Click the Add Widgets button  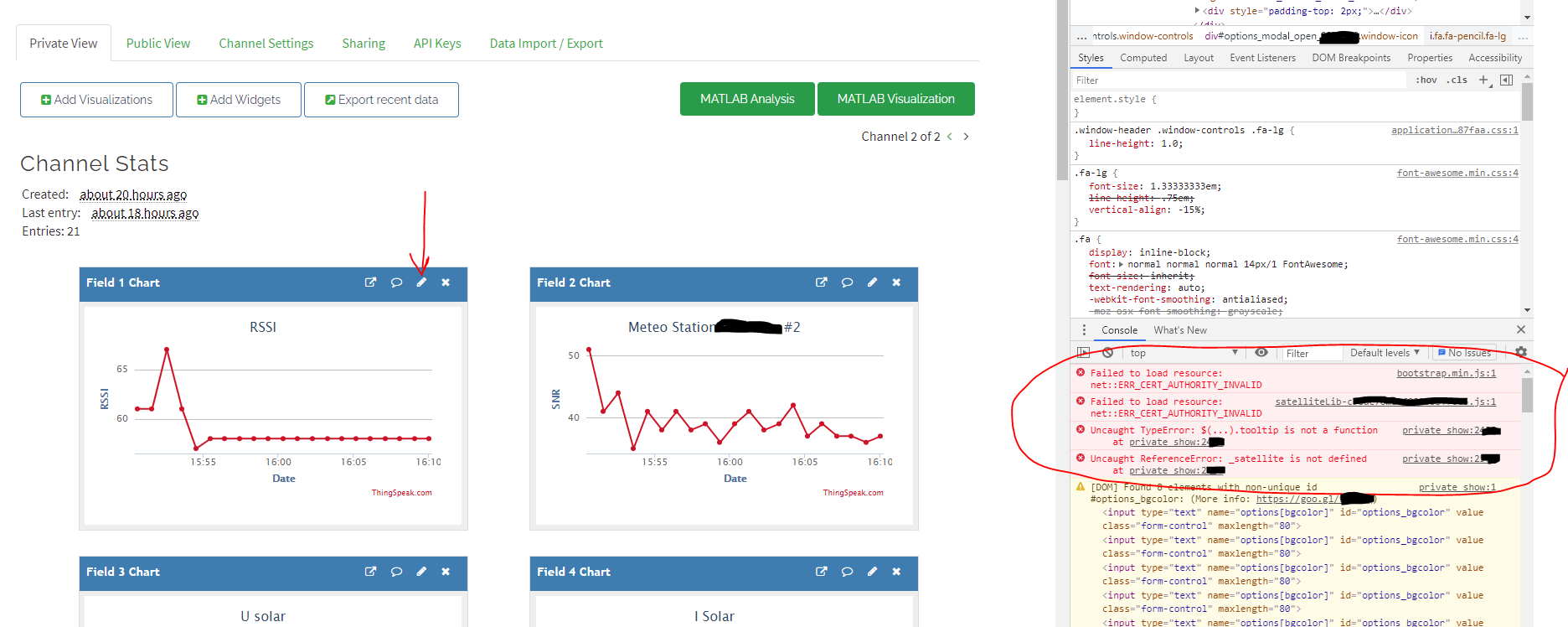239,100
